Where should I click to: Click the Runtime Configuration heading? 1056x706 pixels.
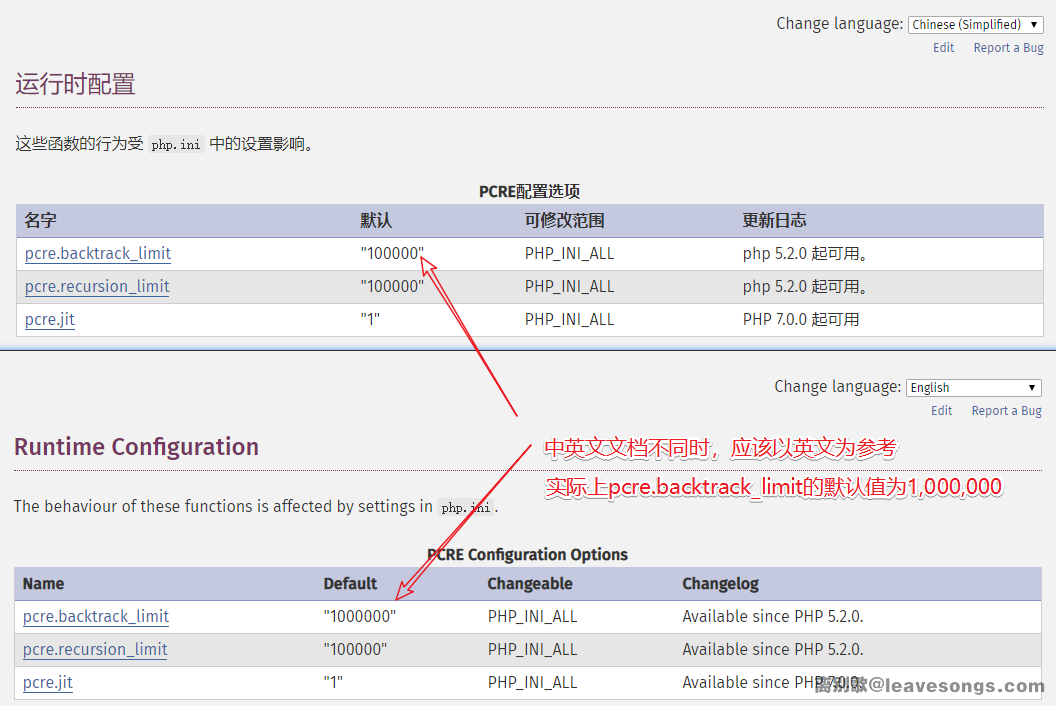tap(136, 447)
